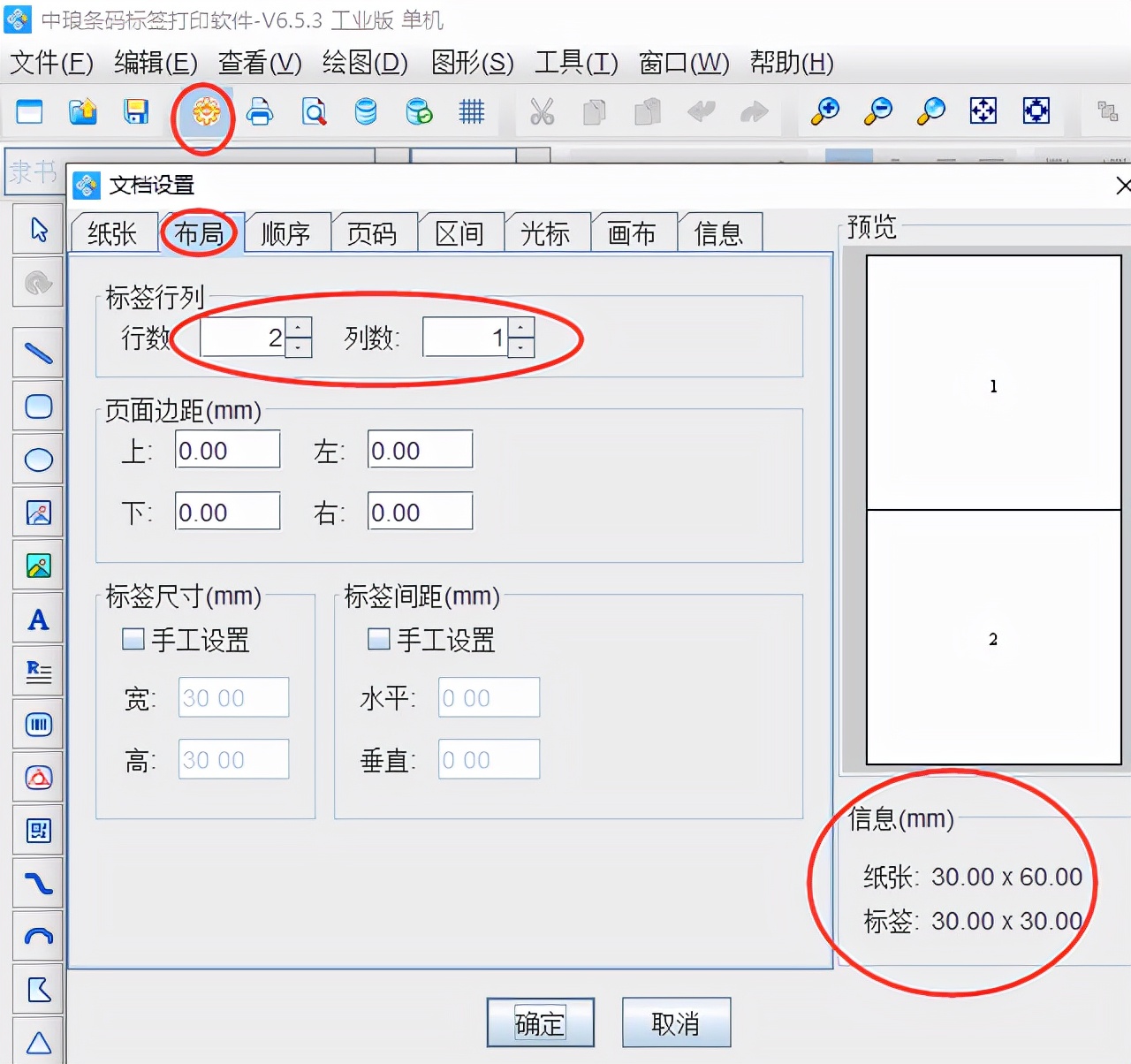Open the 绘图(D) menu
1131x1064 pixels.
point(365,63)
